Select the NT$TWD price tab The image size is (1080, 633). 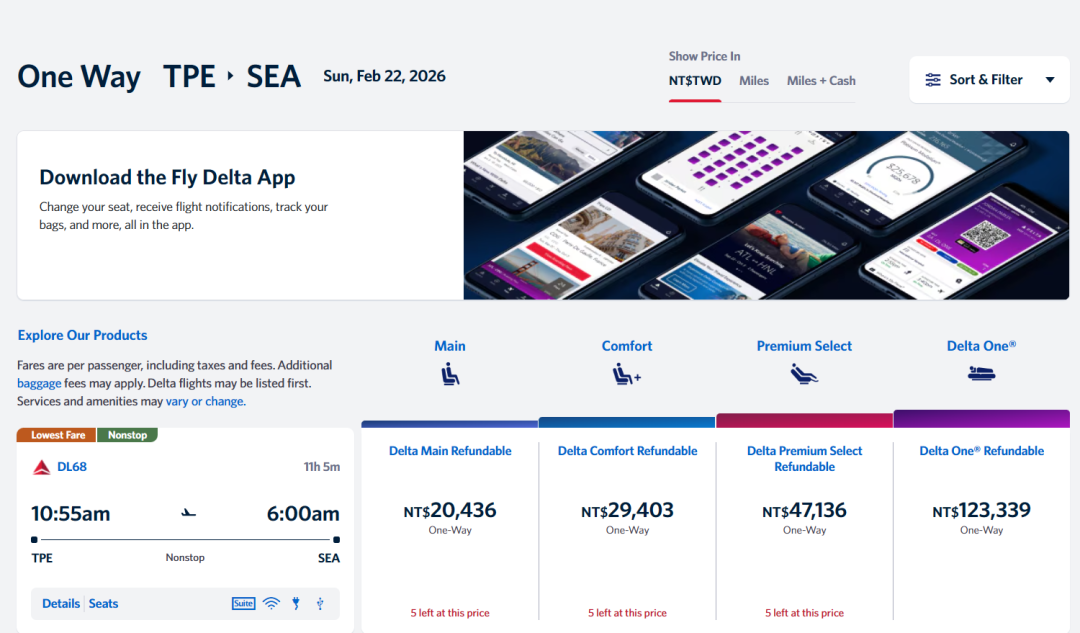click(x=695, y=81)
